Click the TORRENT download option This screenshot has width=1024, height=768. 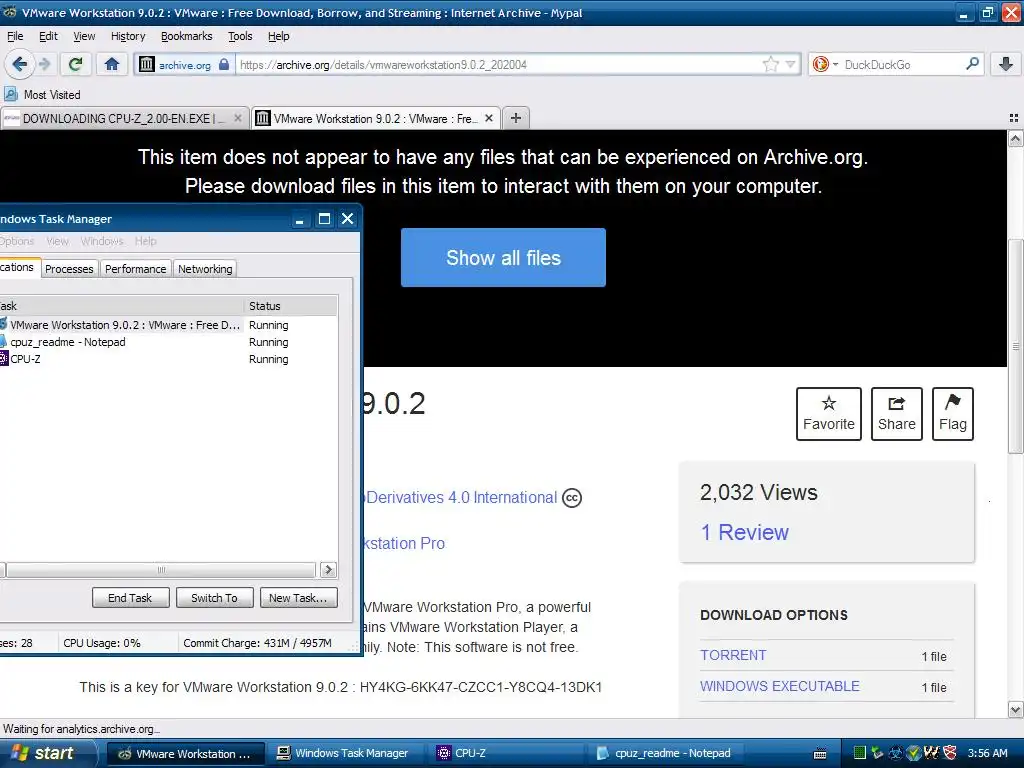pos(733,655)
